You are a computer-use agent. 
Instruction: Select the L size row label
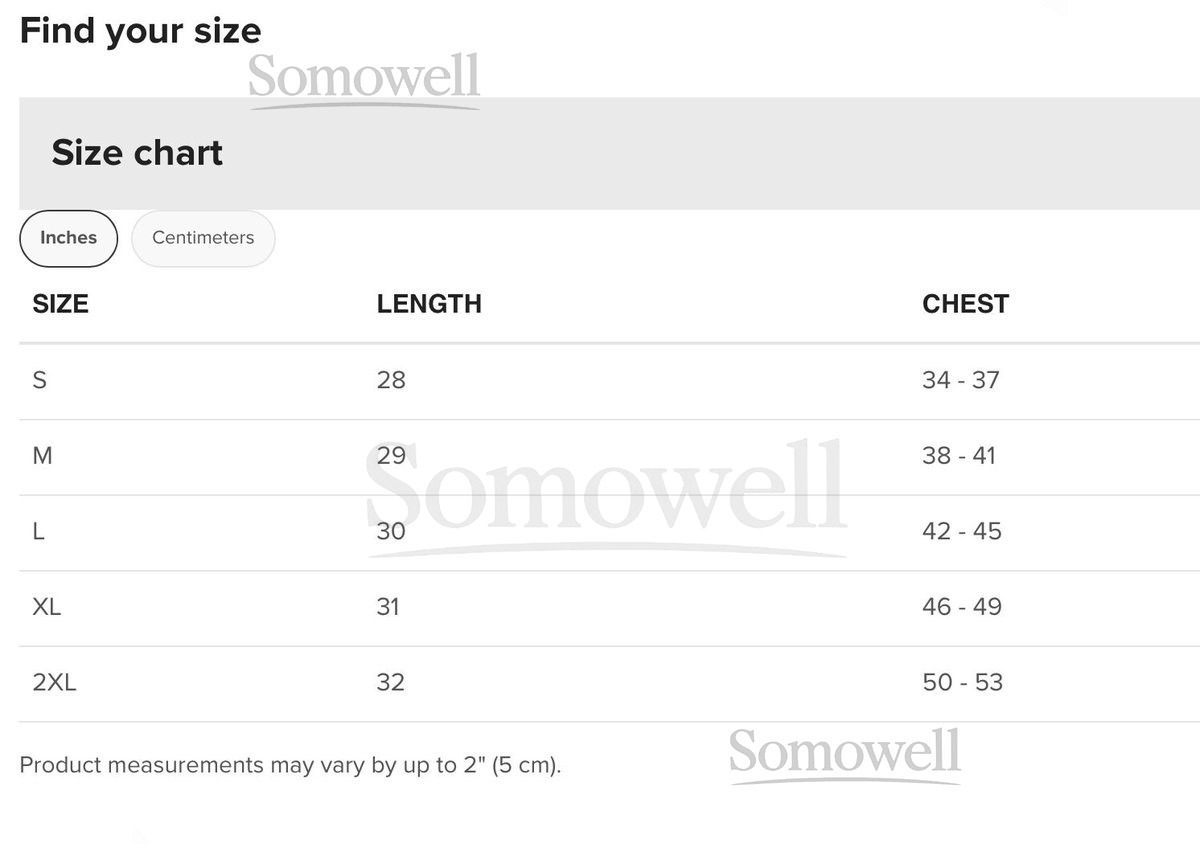click(39, 531)
